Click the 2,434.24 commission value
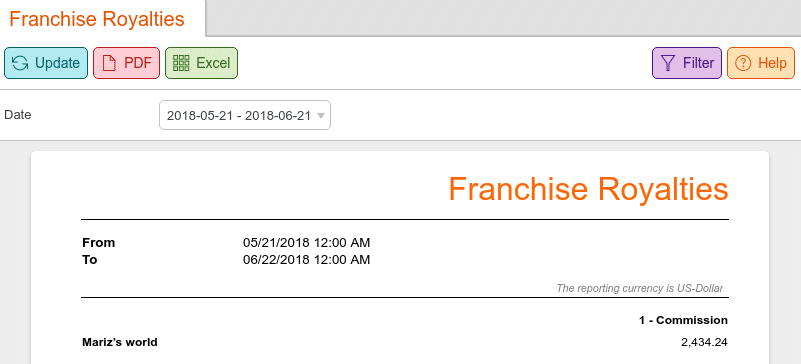The height and width of the screenshot is (364, 801). (x=704, y=343)
